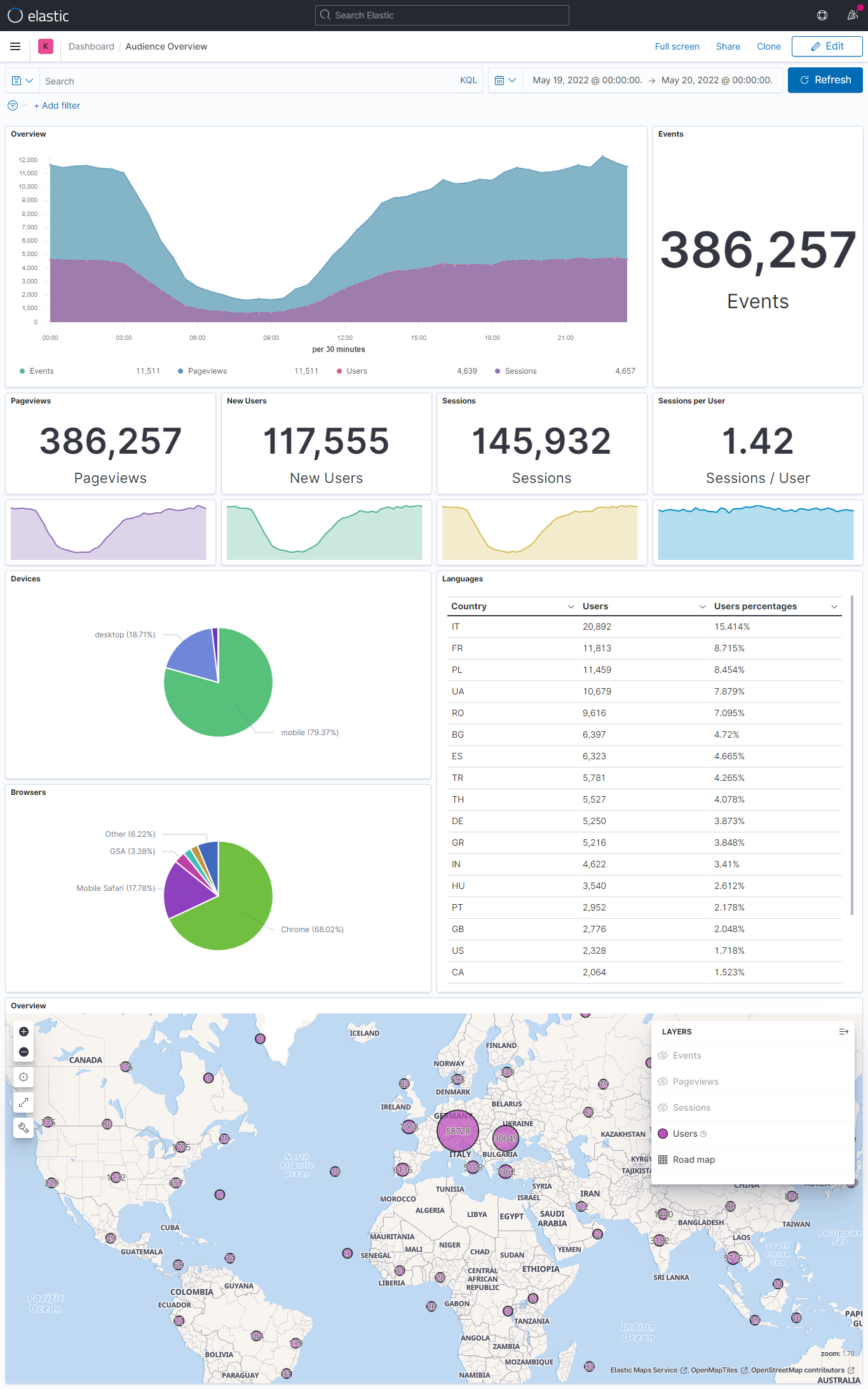Expand the map to full screen
This screenshot has width=868, height=1389.
pos(24,1102)
